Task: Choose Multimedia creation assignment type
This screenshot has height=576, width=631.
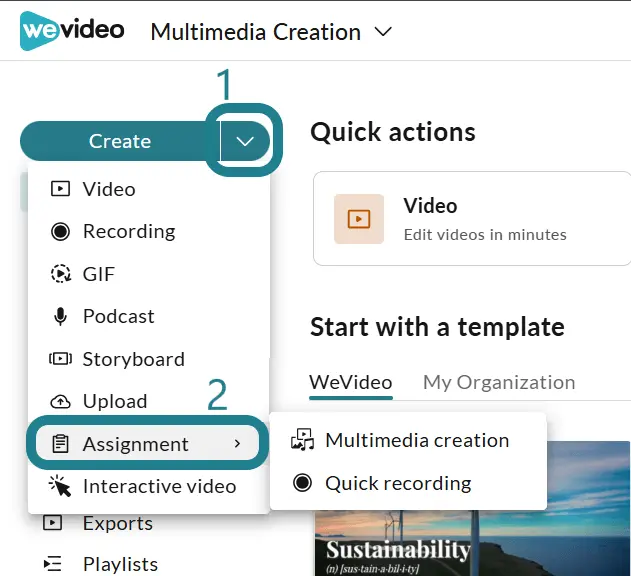Action: 408,440
